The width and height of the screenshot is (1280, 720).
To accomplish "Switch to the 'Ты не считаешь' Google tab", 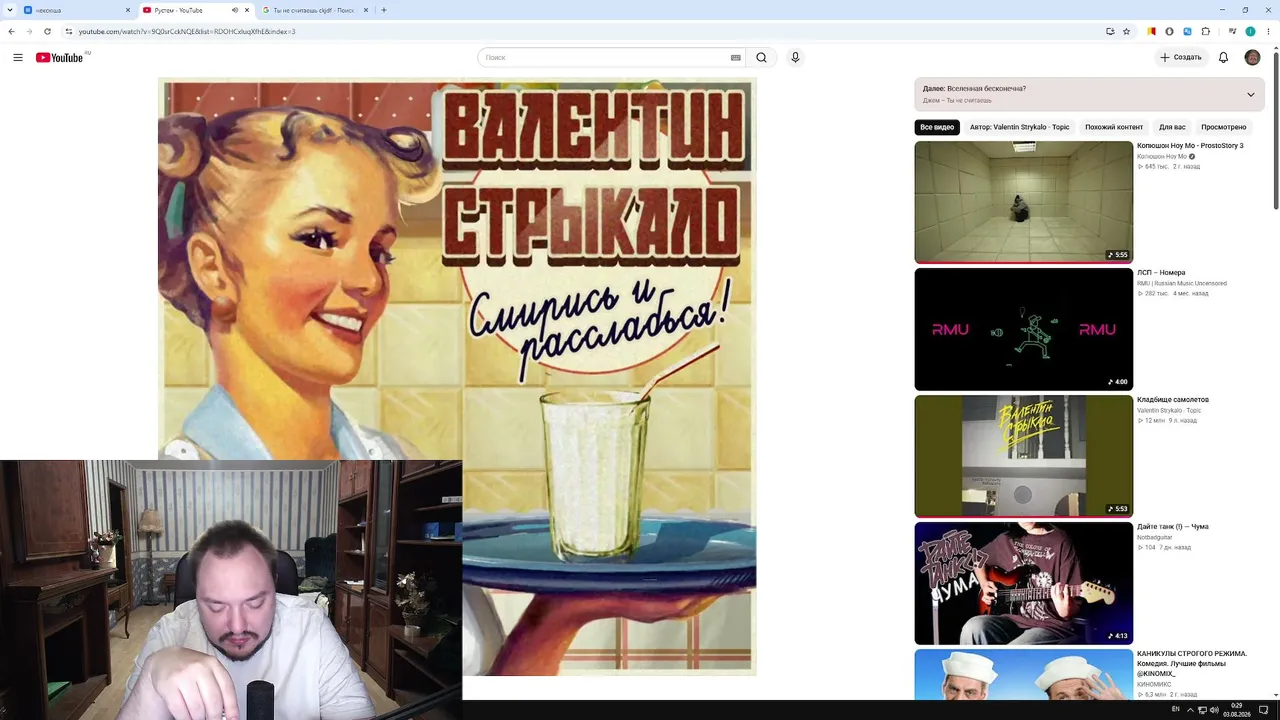I will [314, 10].
